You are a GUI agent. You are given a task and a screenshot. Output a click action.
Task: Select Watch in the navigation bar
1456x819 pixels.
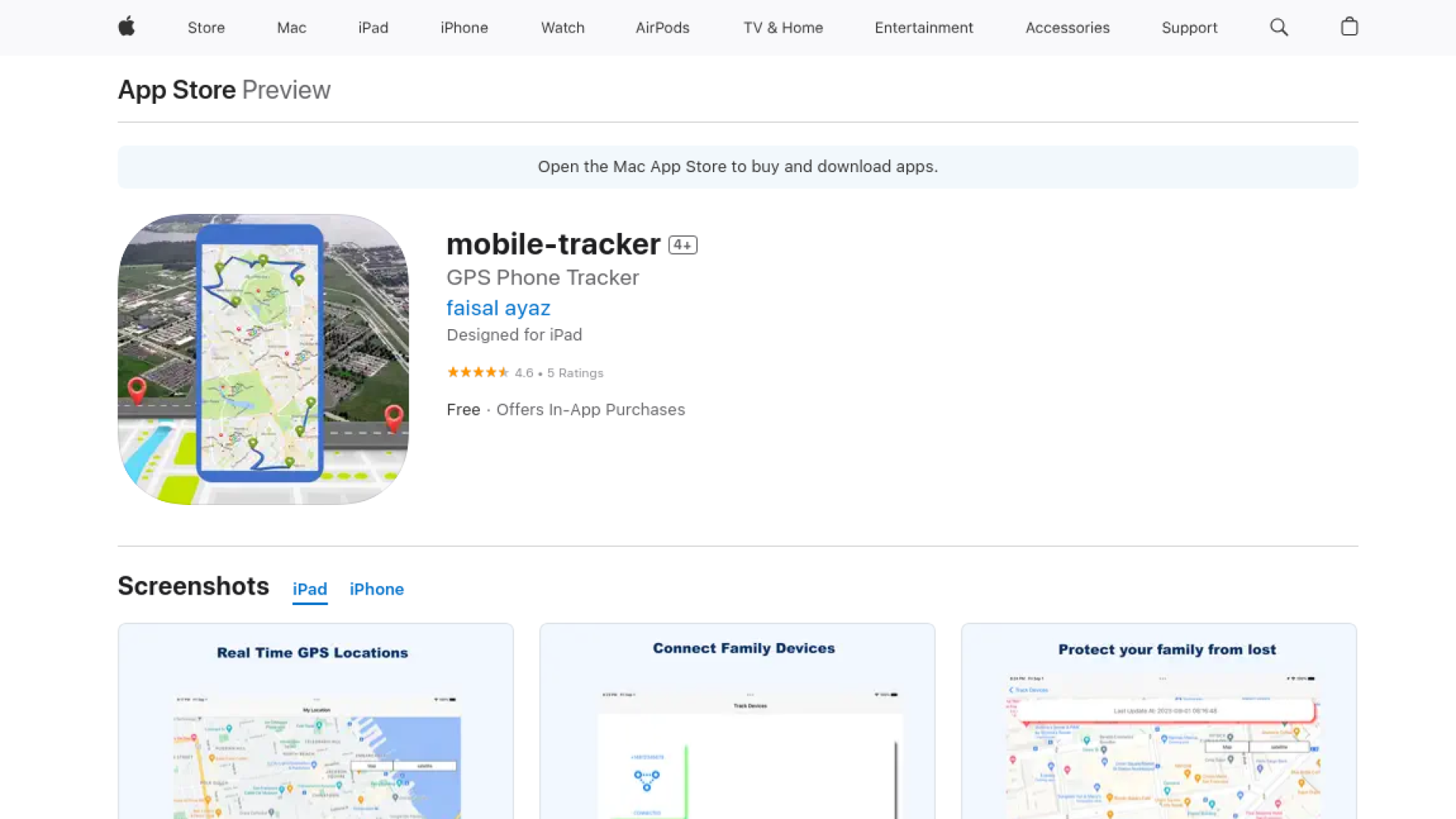(563, 27)
